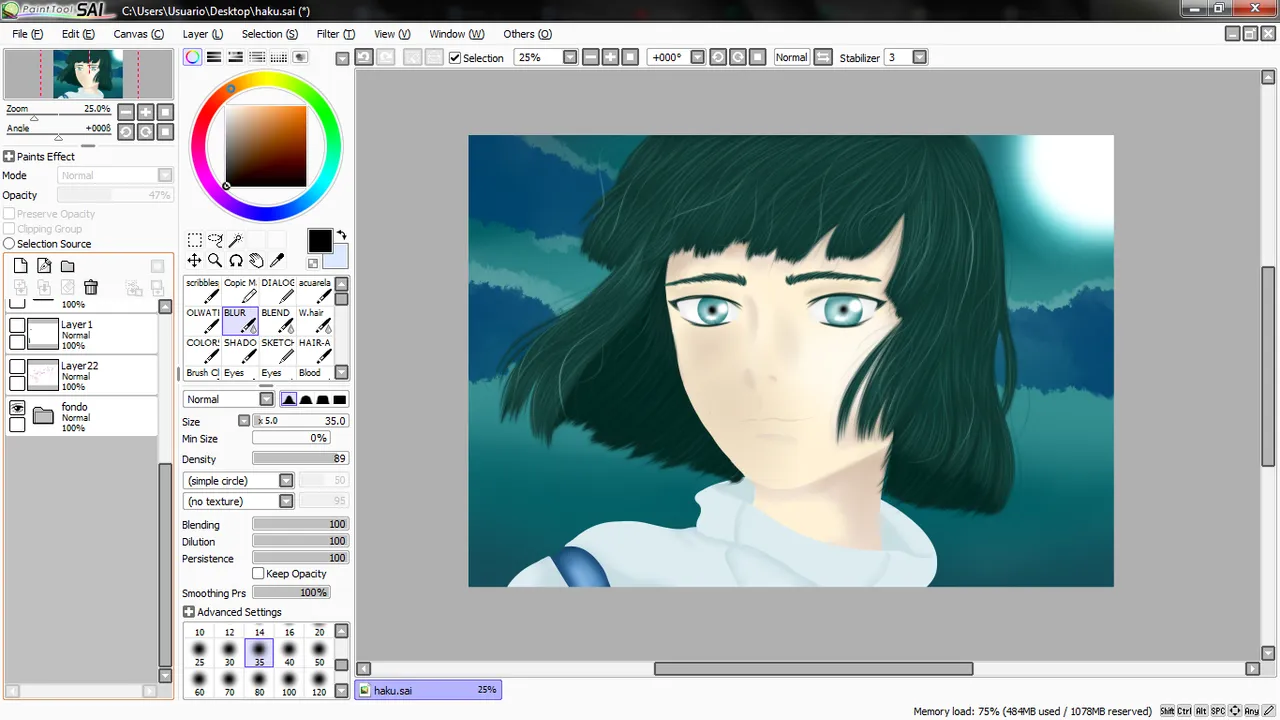The width and height of the screenshot is (1280, 720).
Task: Choose the BLEND brush preset
Action: 277,320
